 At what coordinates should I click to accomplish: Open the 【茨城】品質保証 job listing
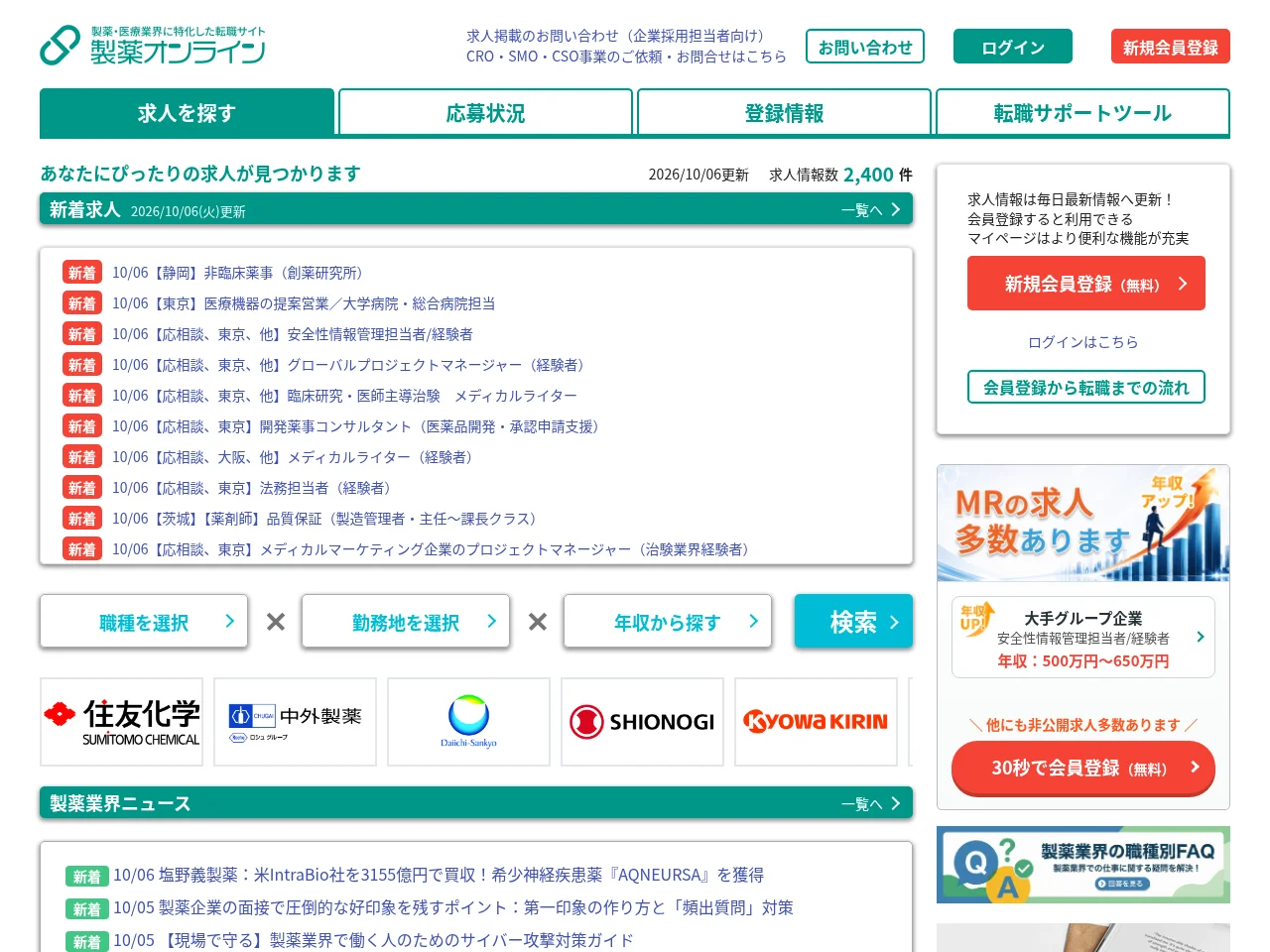click(x=327, y=519)
